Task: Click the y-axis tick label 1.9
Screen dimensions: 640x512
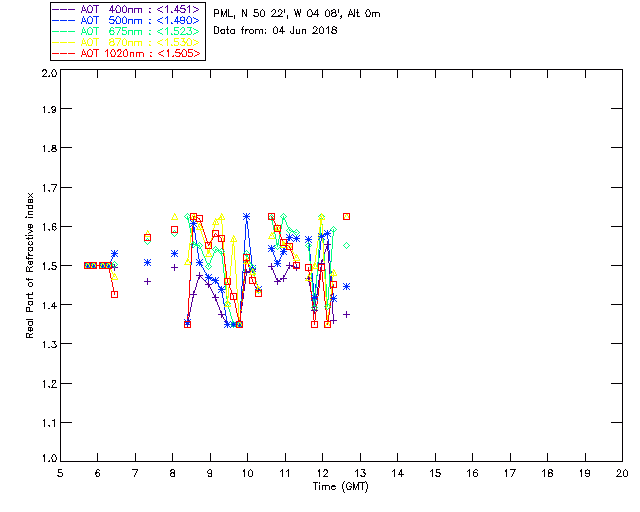Action: [x=49, y=109]
